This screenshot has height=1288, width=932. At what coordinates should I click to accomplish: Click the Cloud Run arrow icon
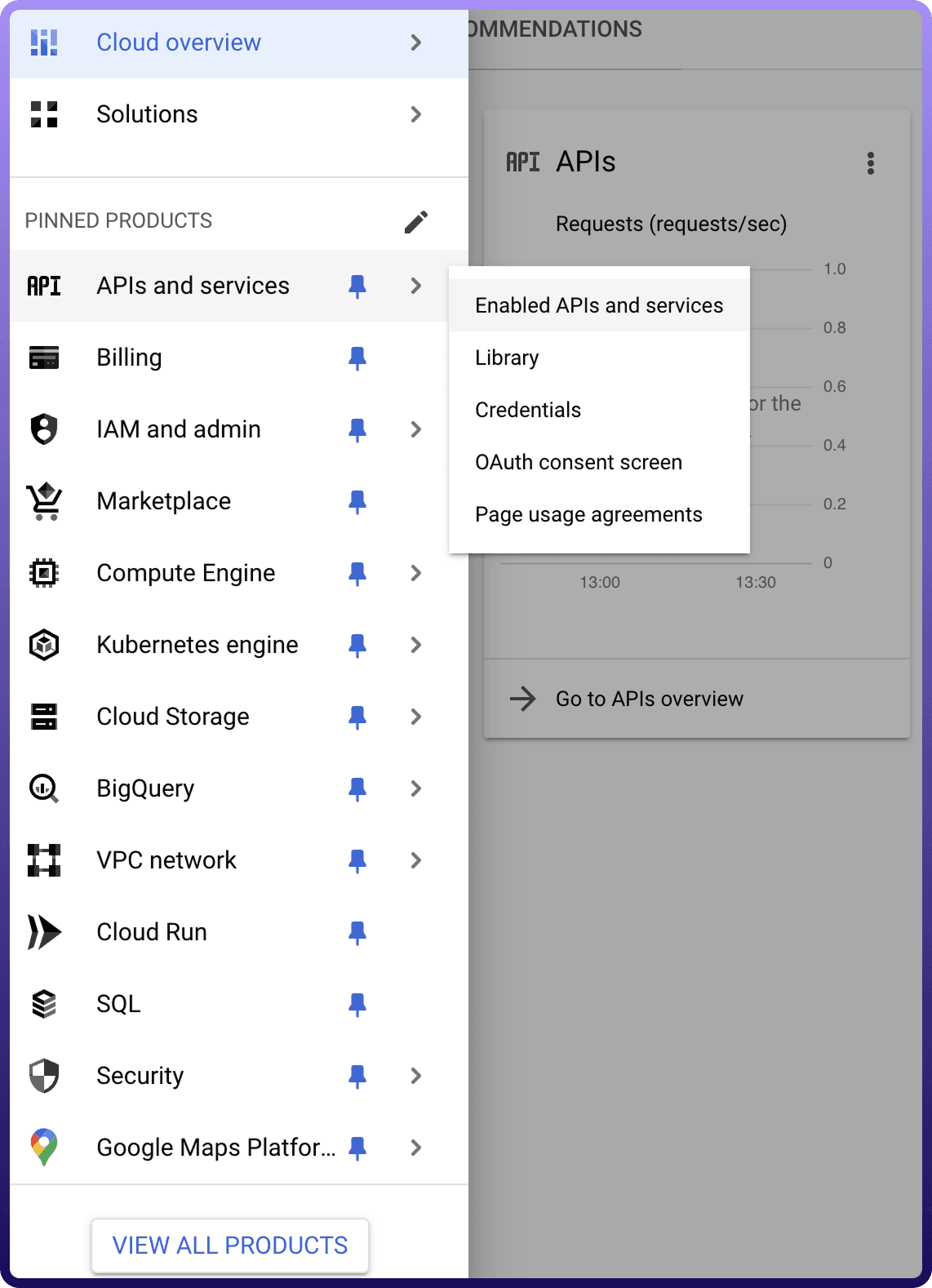click(x=44, y=932)
